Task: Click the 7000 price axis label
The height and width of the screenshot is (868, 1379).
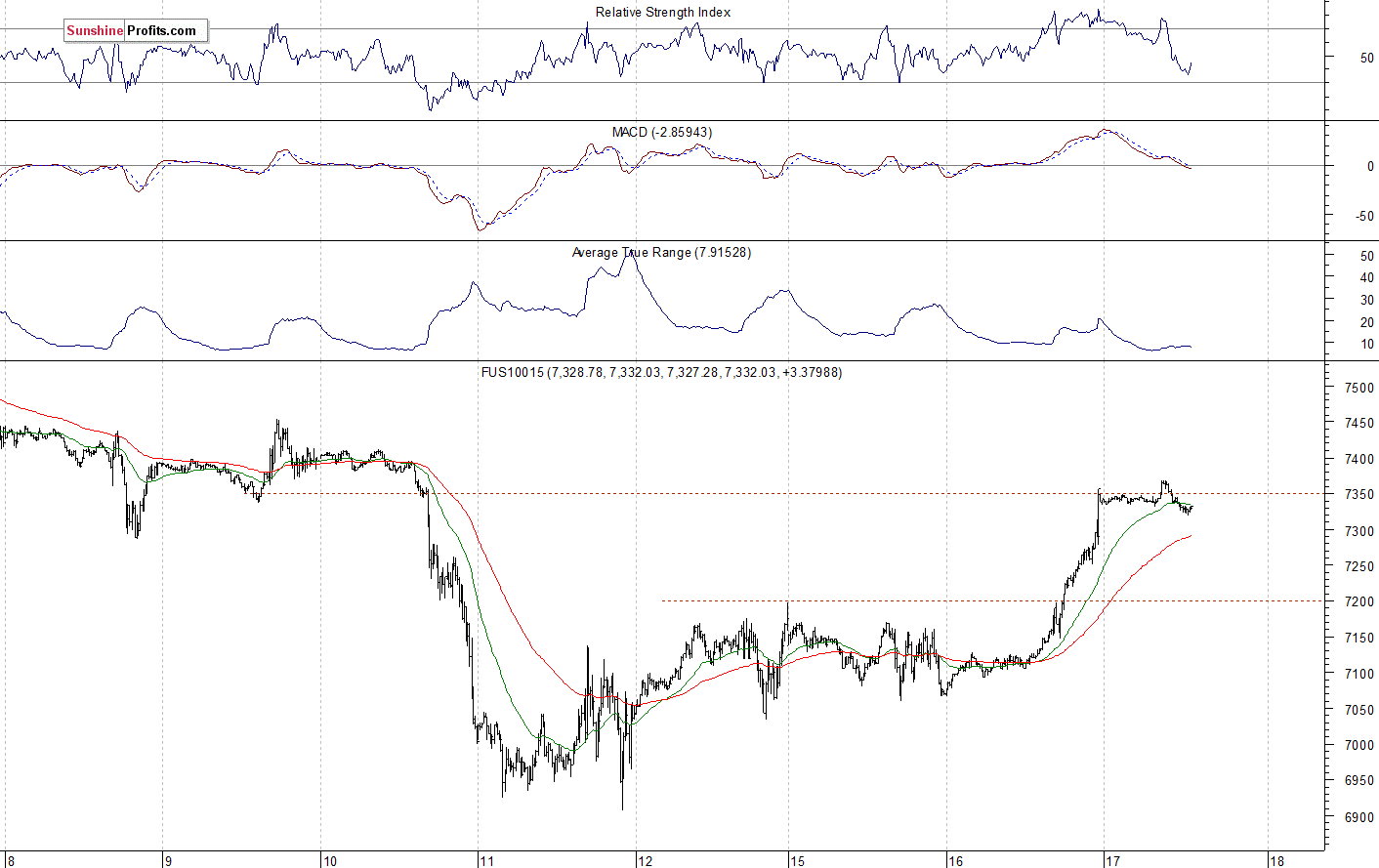Action: (x=1359, y=746)
